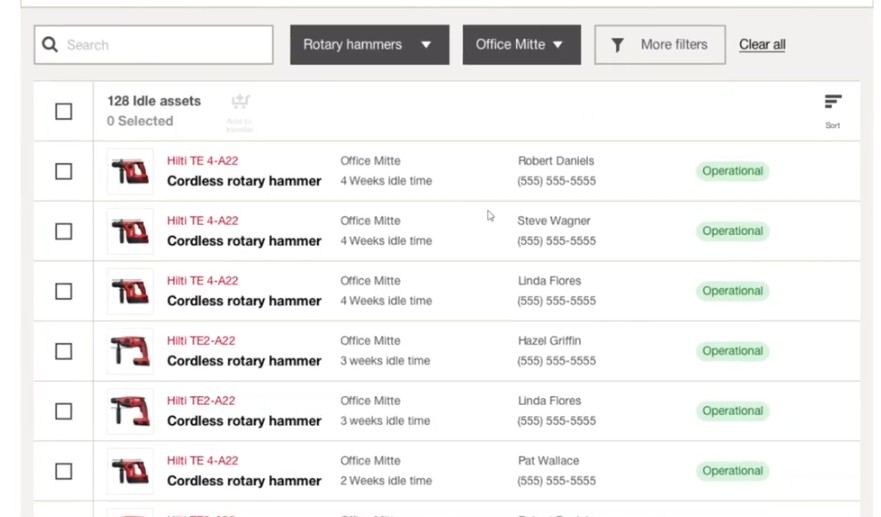Open Hilti TE 4-A22 link in 4 Weeks Linda Flores row
The height and width of the screenshot is (517, 881).
point(202,280)
